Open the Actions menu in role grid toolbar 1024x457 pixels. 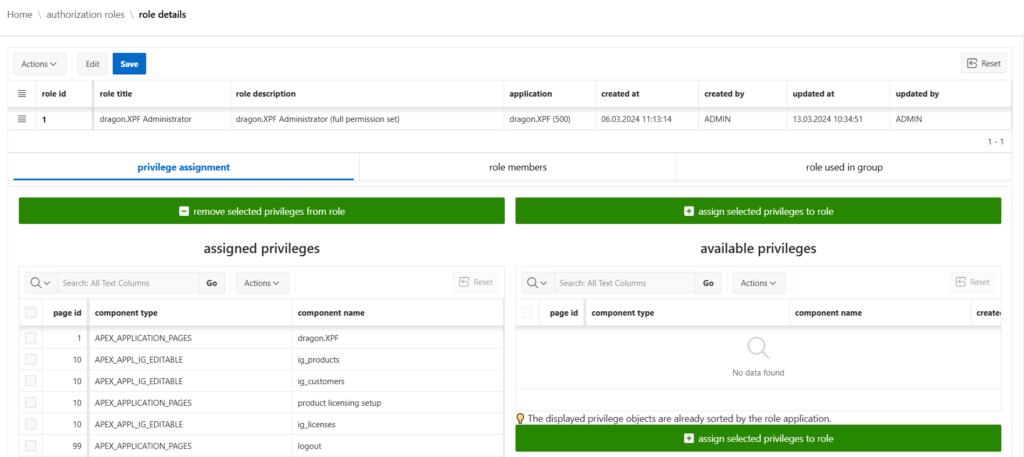coord(39,64)
